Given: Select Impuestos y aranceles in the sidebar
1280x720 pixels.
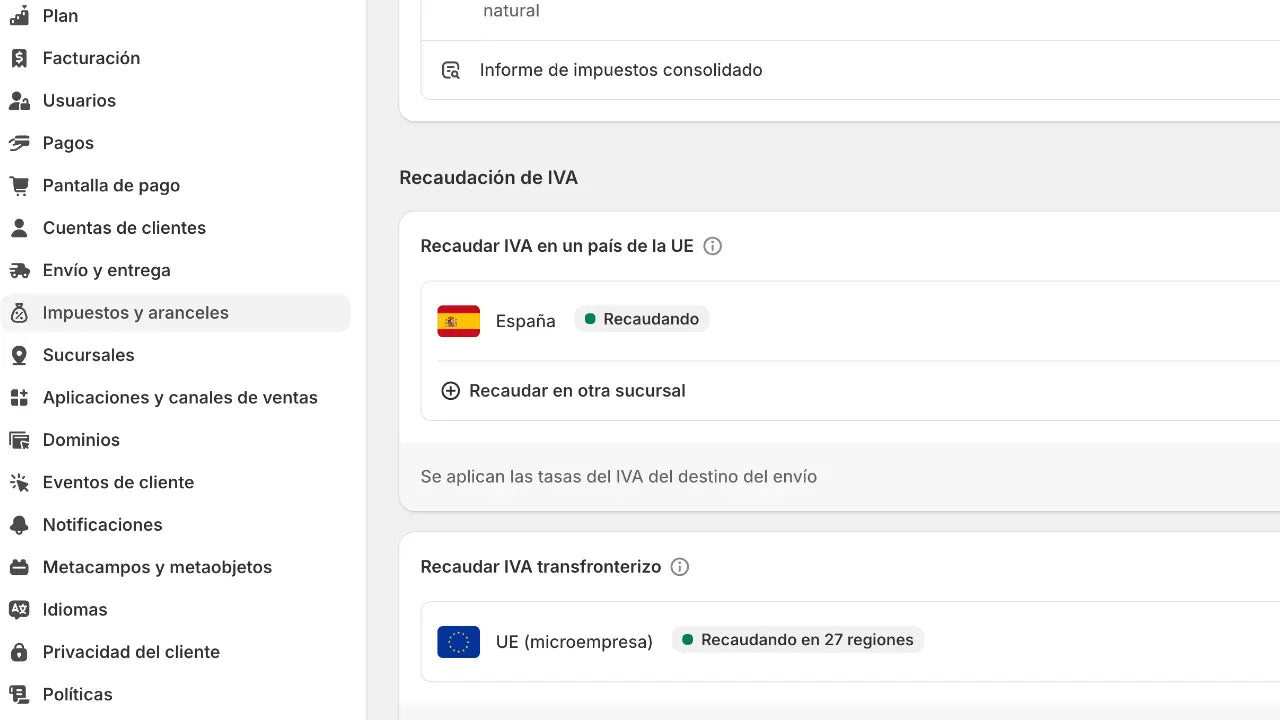Looking at the screenshot, I should [135, 312].
